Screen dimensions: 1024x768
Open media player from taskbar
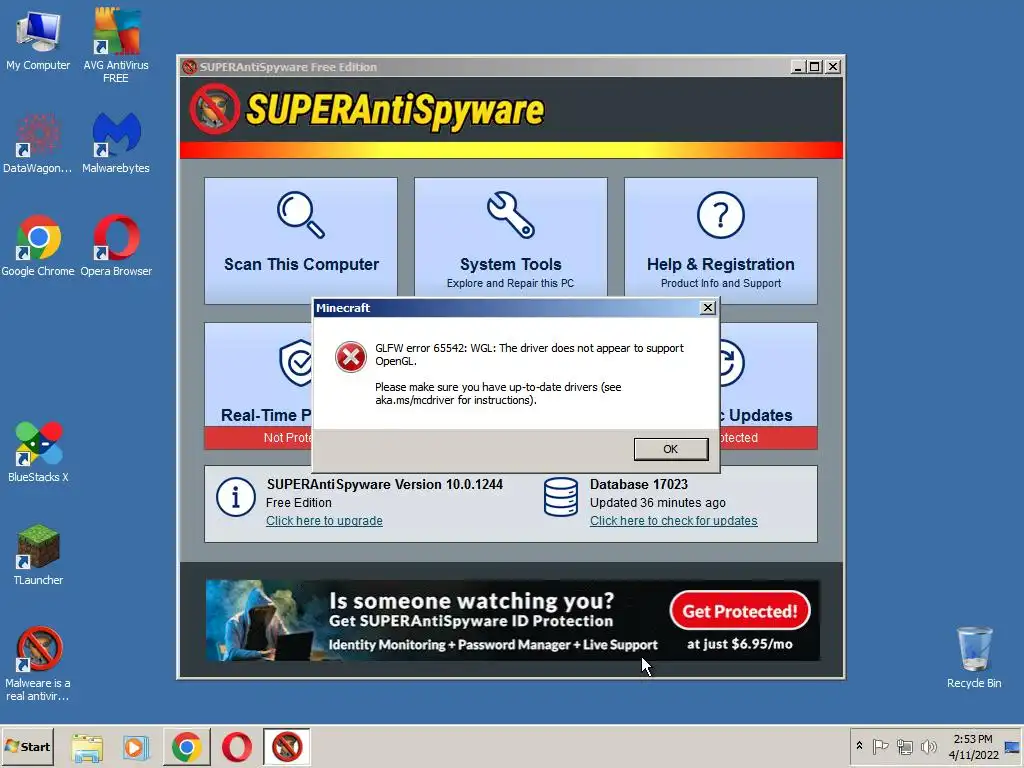click(x=135, y=747)
